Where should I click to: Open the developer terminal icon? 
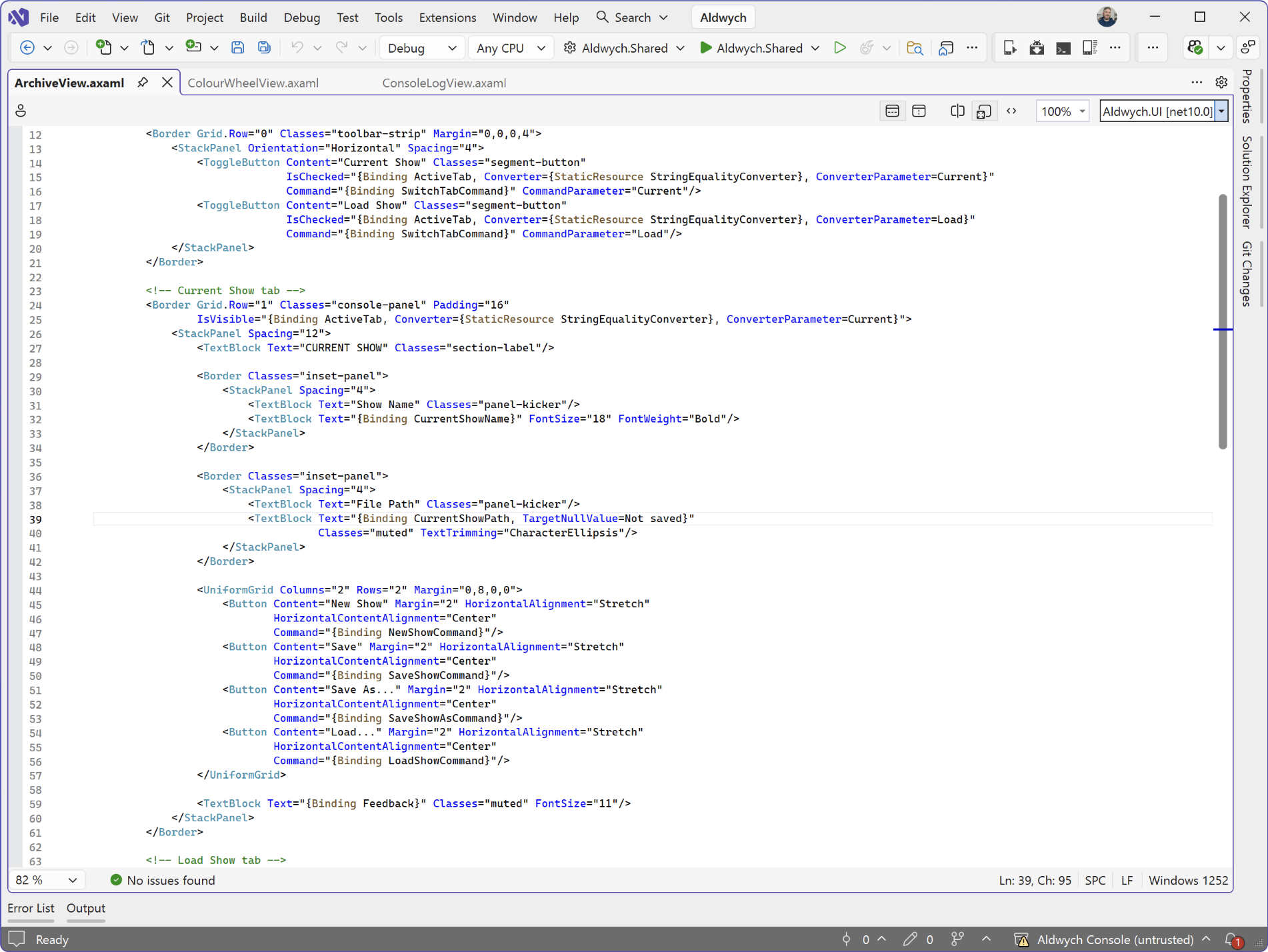point(1062,47)
